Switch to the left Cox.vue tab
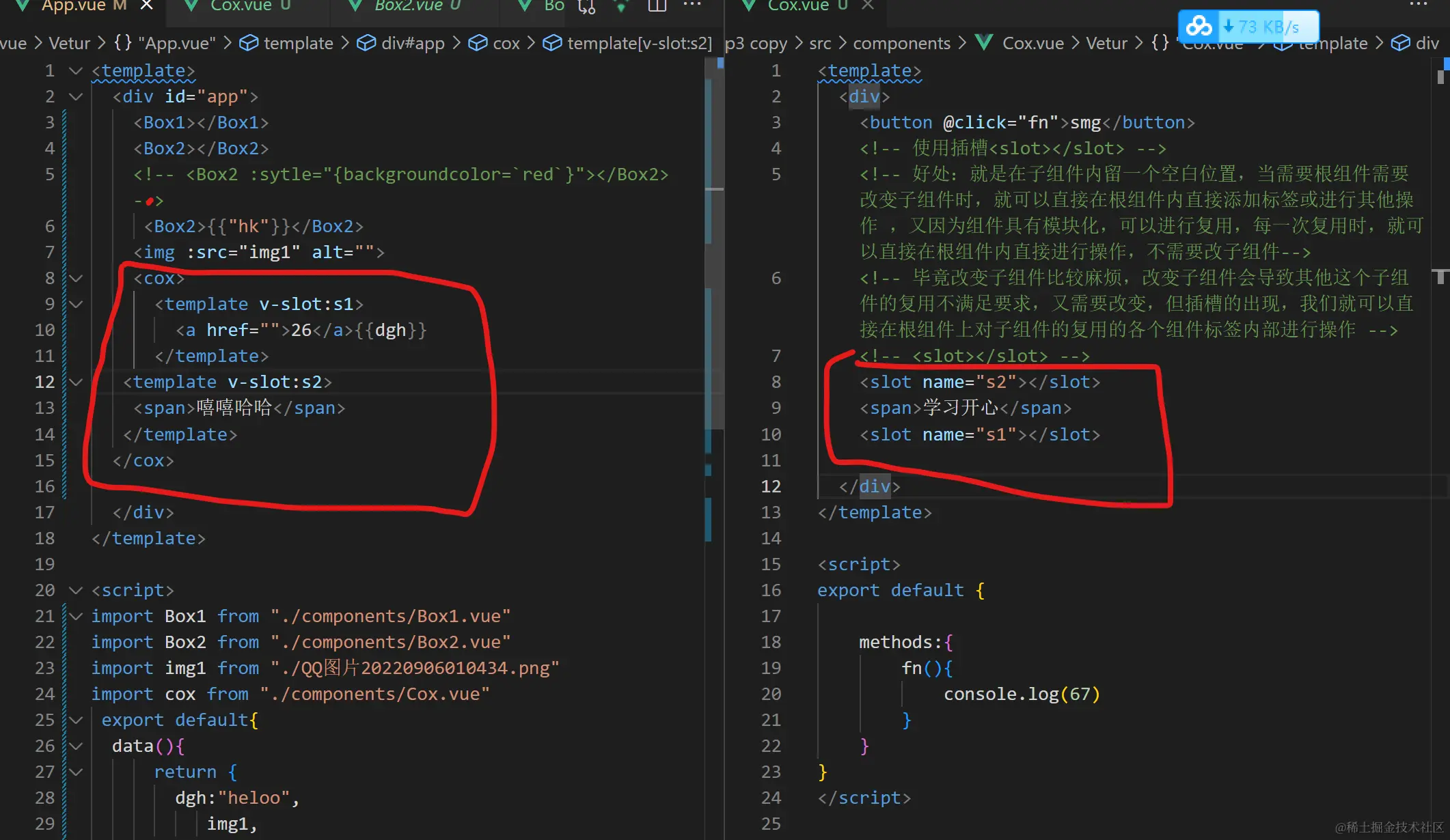The width and height of the screenshot is (1450, 840). tap(241, 5)
